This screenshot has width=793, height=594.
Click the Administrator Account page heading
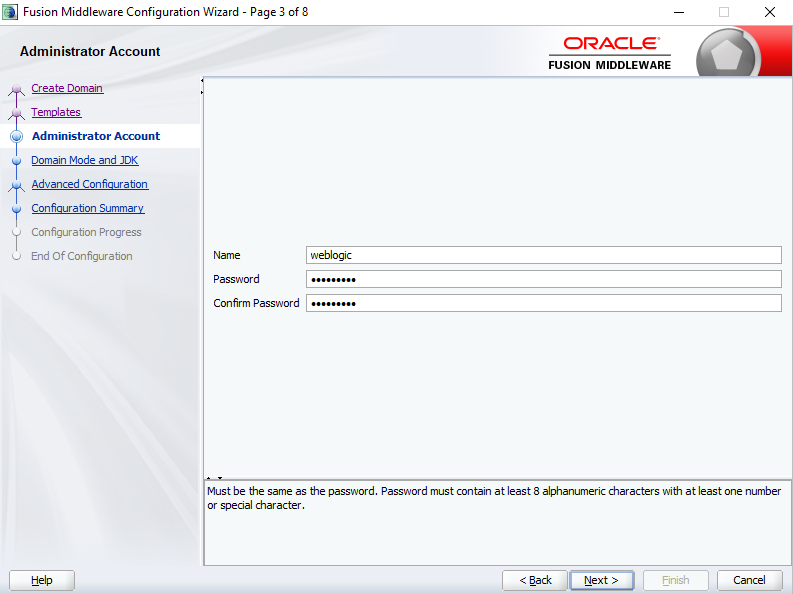pos(90,52)
